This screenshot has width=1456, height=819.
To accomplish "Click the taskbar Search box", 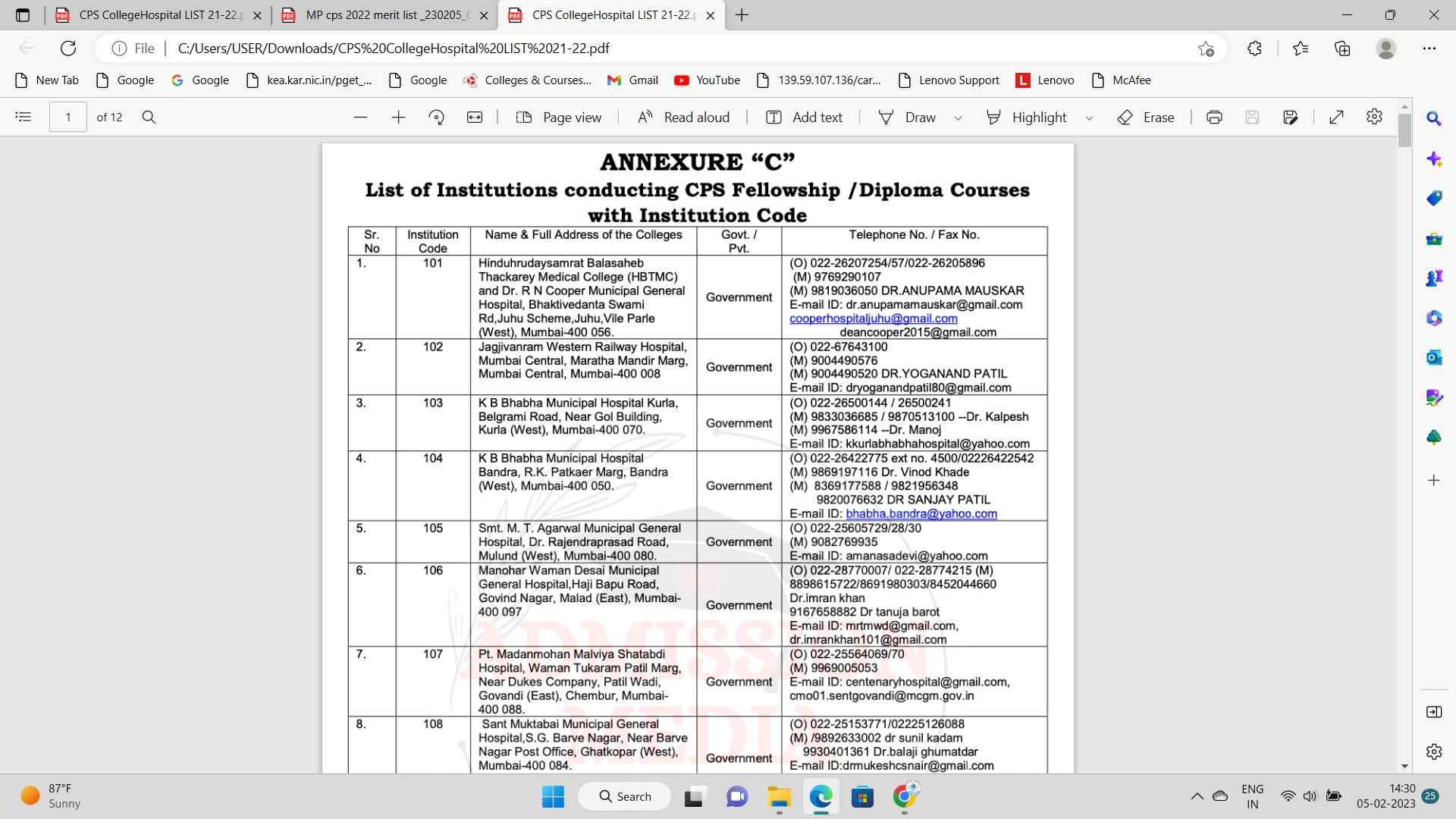I will click(624, 796).
